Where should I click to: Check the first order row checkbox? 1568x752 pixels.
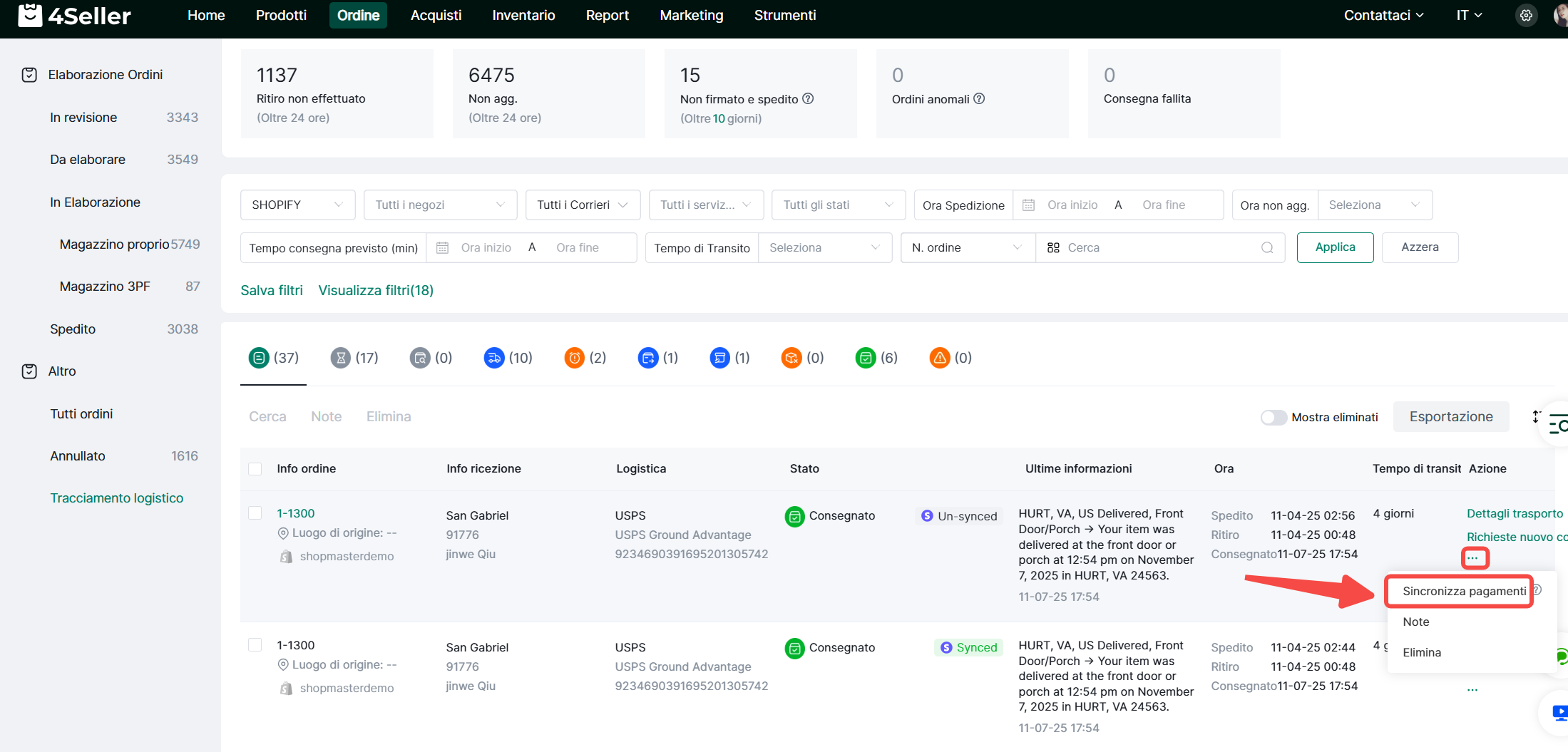tap(255, 513)
